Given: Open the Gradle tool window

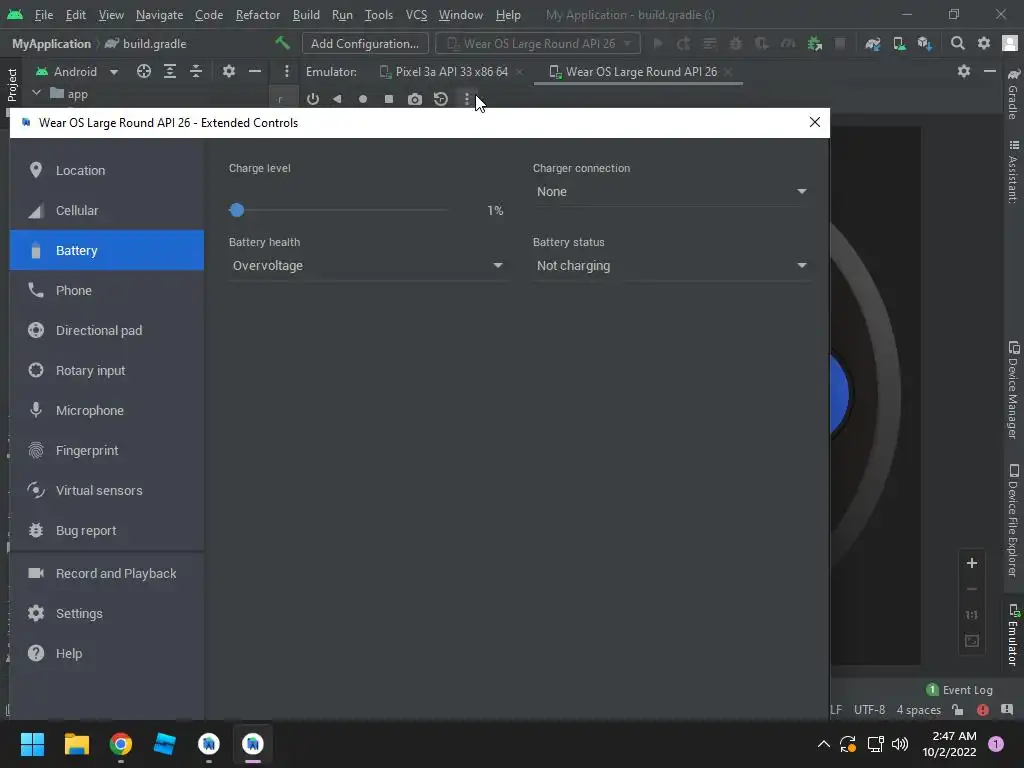Looking at the screenshot, I should (1013, 93).
